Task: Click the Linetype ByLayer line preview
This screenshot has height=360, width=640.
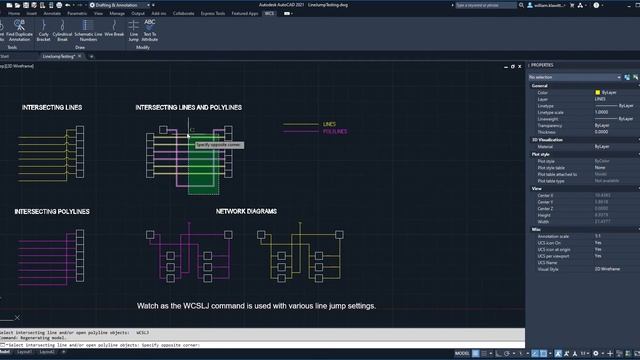Action: pos(606,106)
